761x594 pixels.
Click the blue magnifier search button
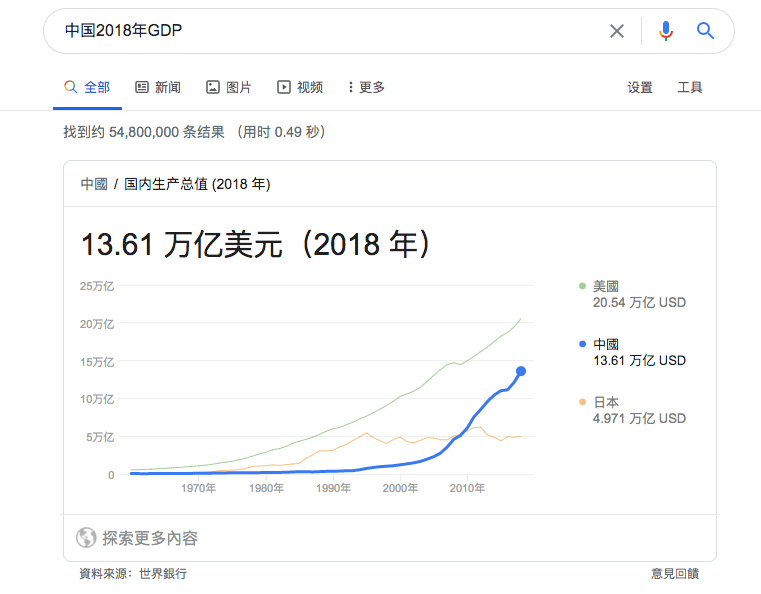pos(706,31)
